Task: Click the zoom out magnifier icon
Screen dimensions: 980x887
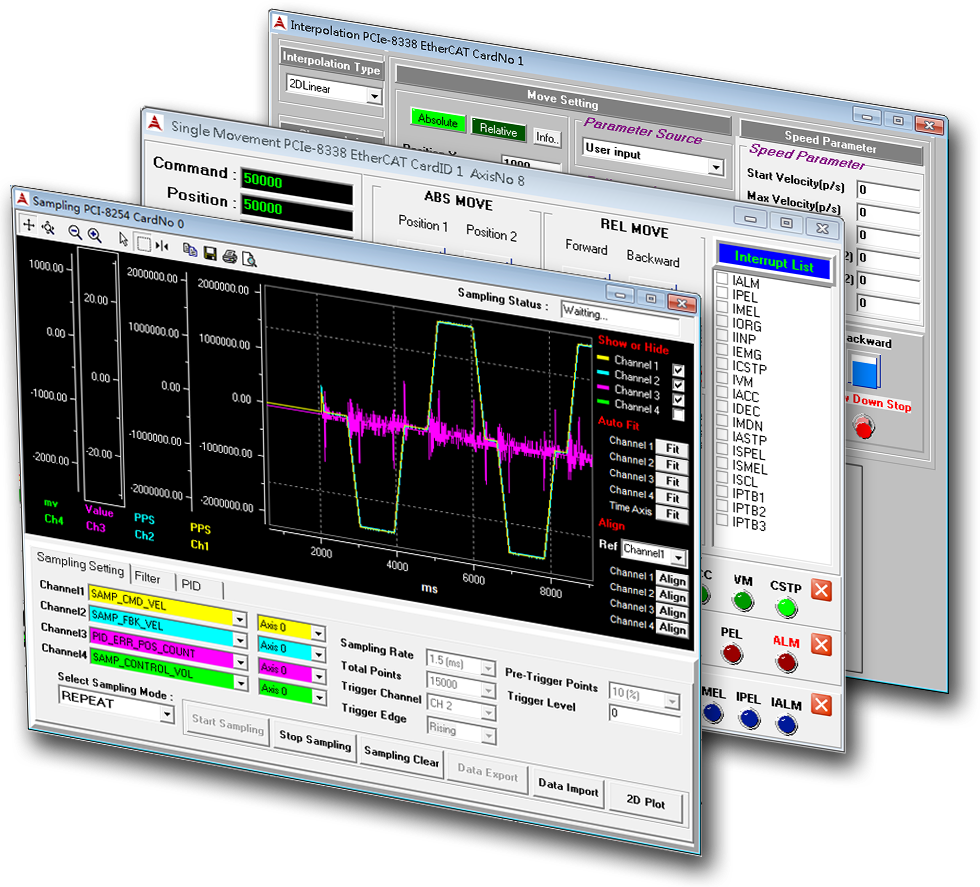Action: (x=75, y=232)
